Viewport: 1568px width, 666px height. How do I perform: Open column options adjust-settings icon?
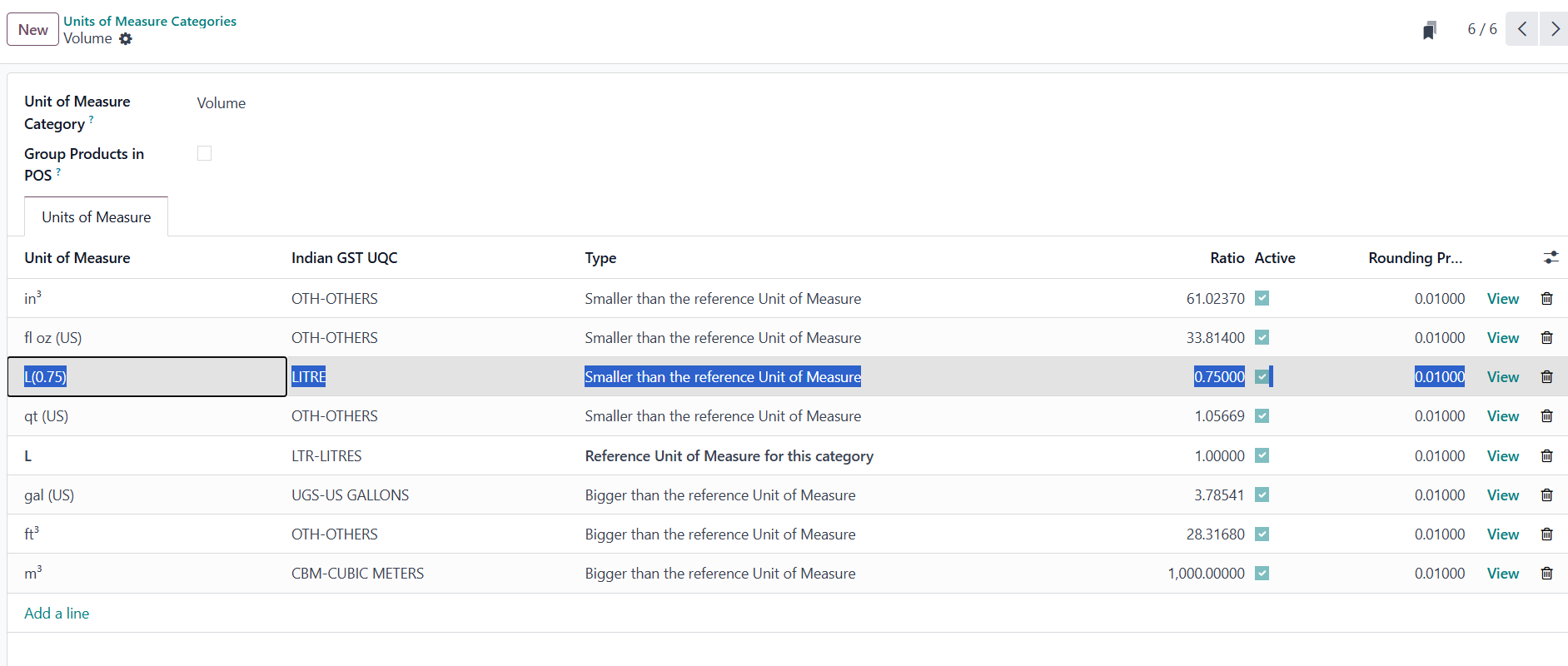[x=1550, y=258]
